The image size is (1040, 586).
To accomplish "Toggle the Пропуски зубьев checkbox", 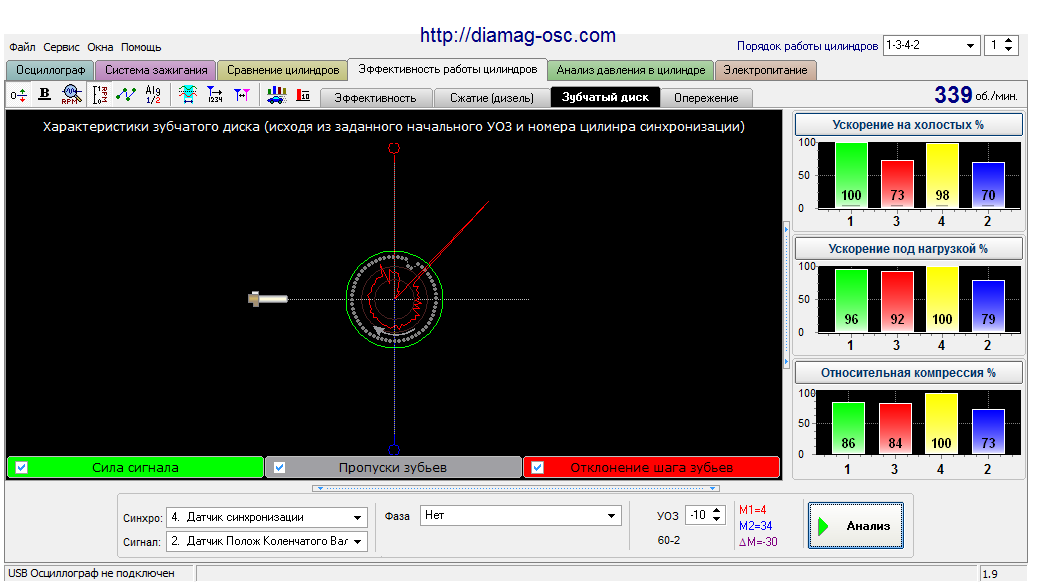I will pos(279,467).
